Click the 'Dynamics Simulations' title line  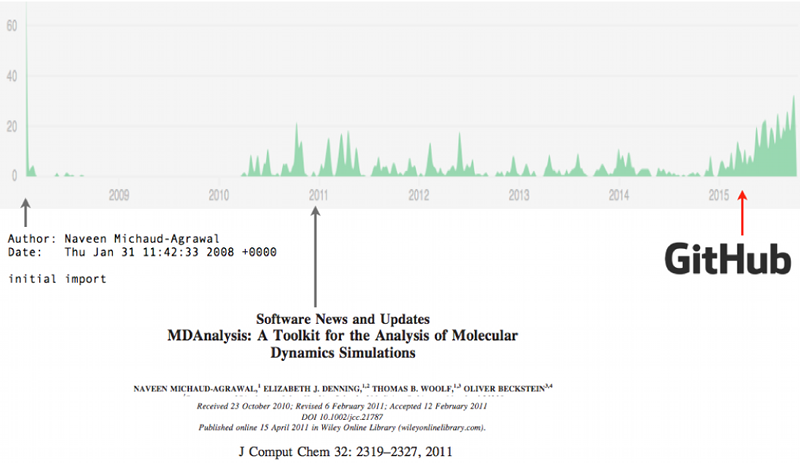(343, 353)
